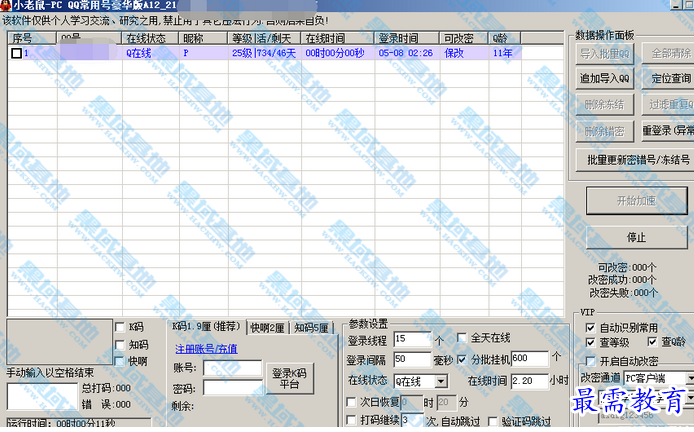This screenshot has width=694, height=432.
Task: Enable the 开启自动改密 checkbox
Action: (590, 361)
